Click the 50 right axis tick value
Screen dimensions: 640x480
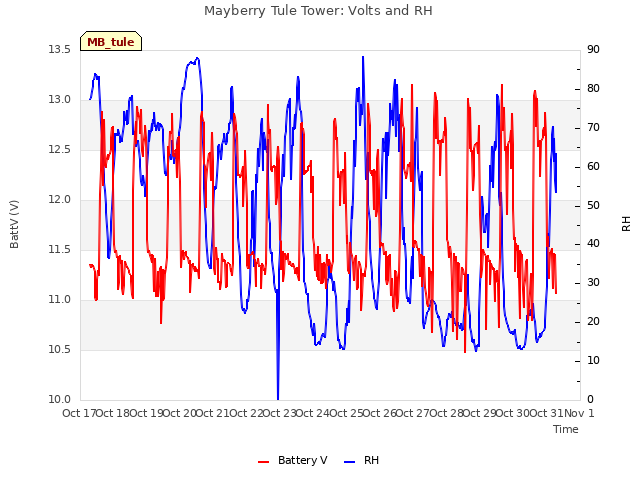[x=593, y=205]
